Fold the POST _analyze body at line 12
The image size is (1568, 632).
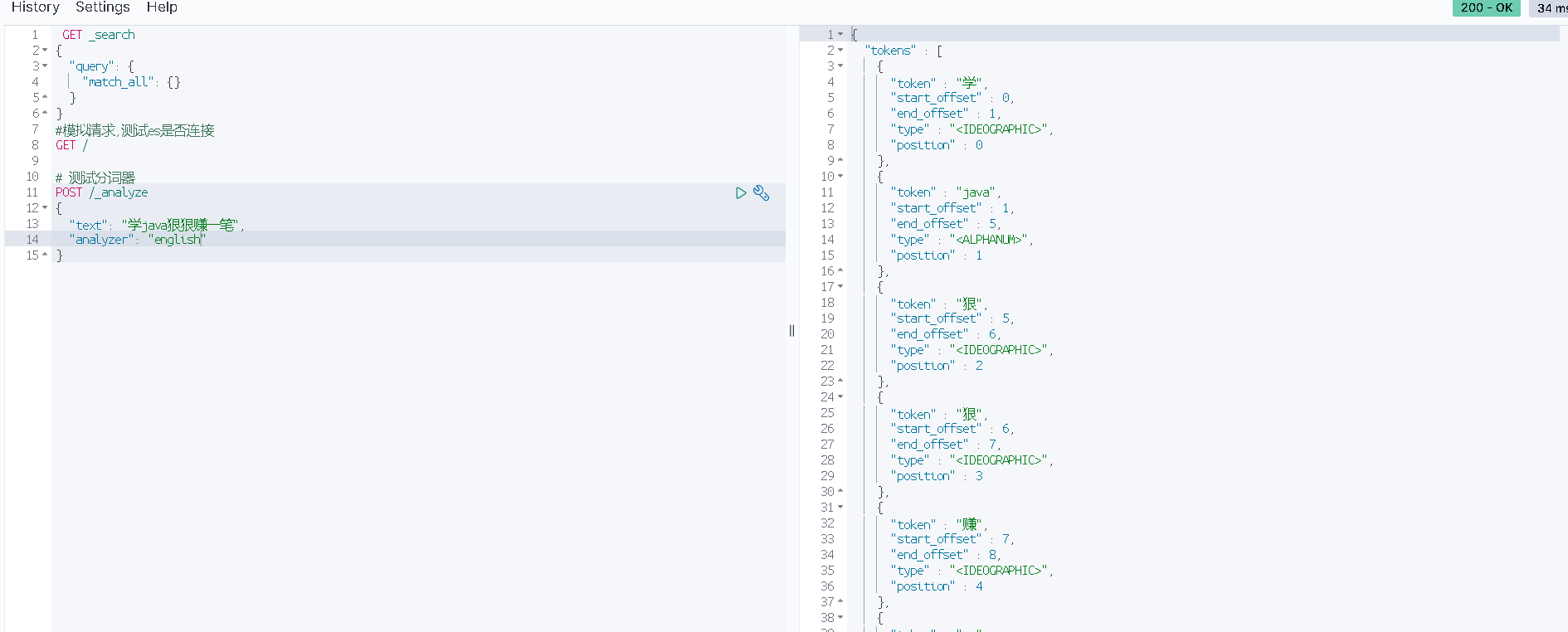45,208
